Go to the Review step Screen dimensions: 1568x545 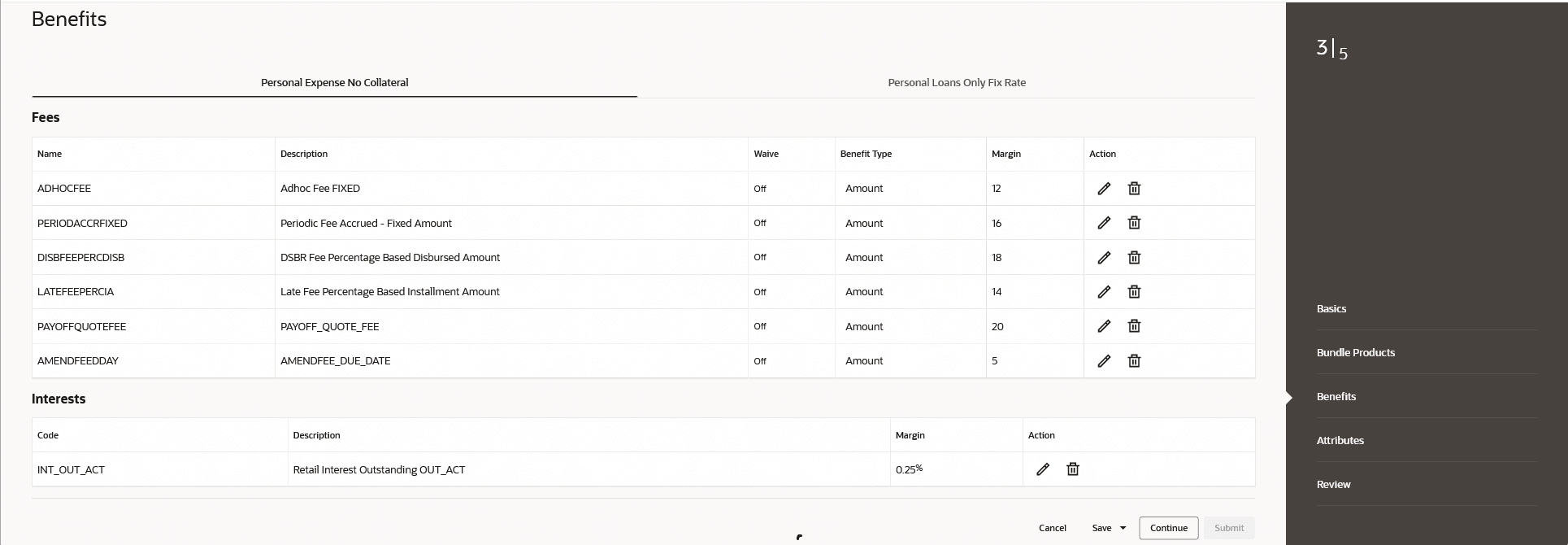coord(1334,485)
